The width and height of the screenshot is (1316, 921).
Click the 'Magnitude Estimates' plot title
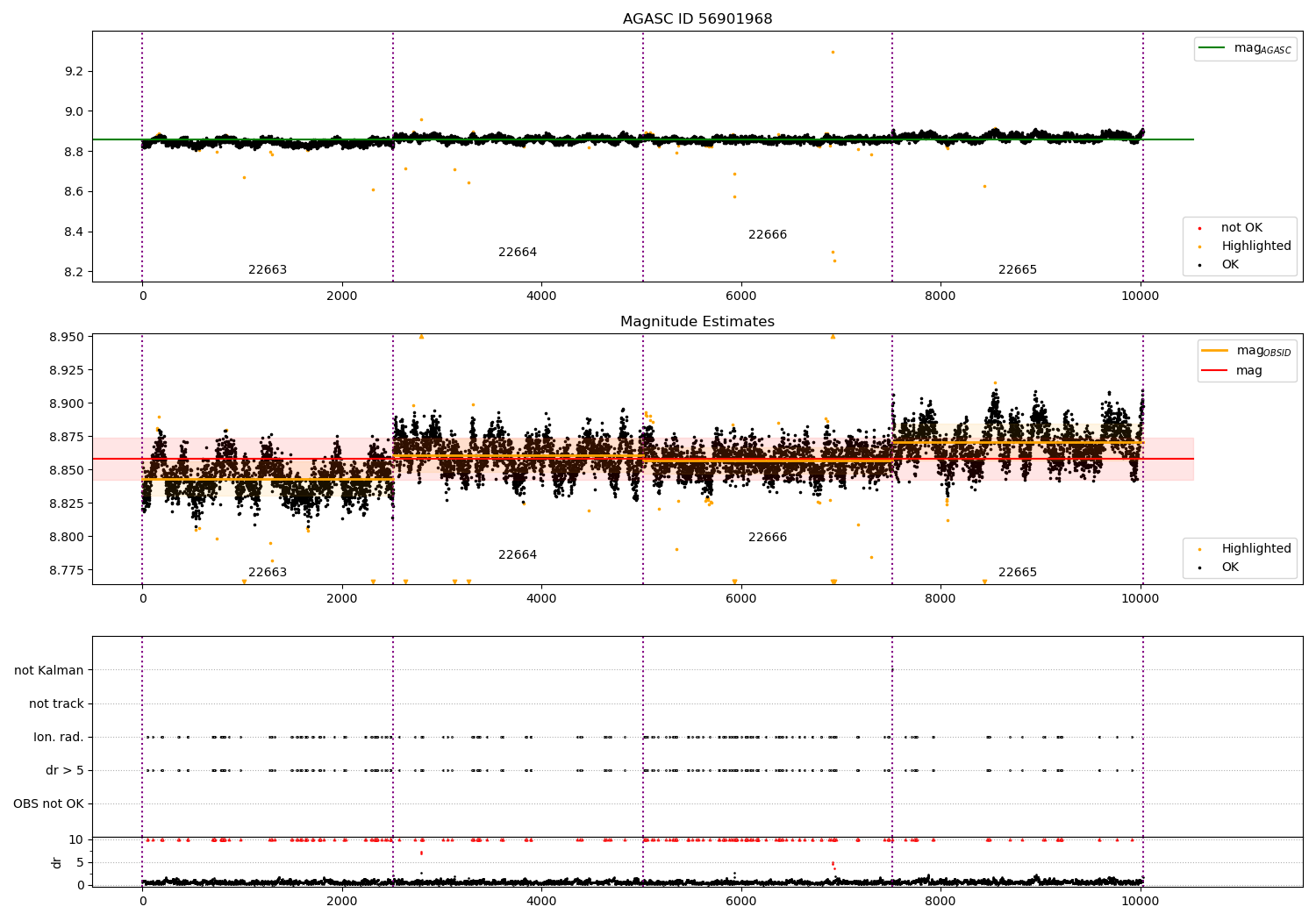tap(697, 322)
